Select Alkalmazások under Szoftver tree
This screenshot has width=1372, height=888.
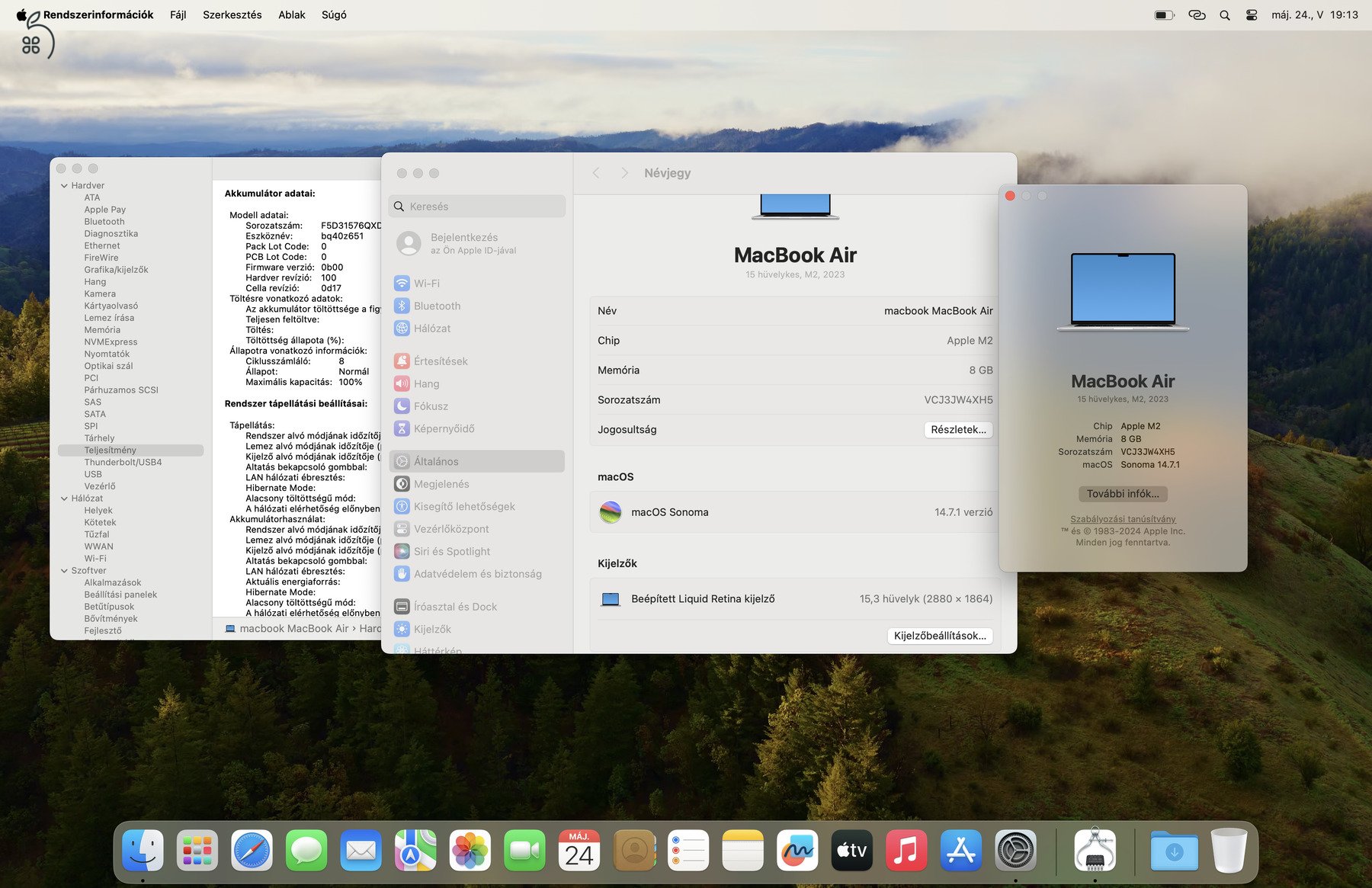click(x=113, y=582)
